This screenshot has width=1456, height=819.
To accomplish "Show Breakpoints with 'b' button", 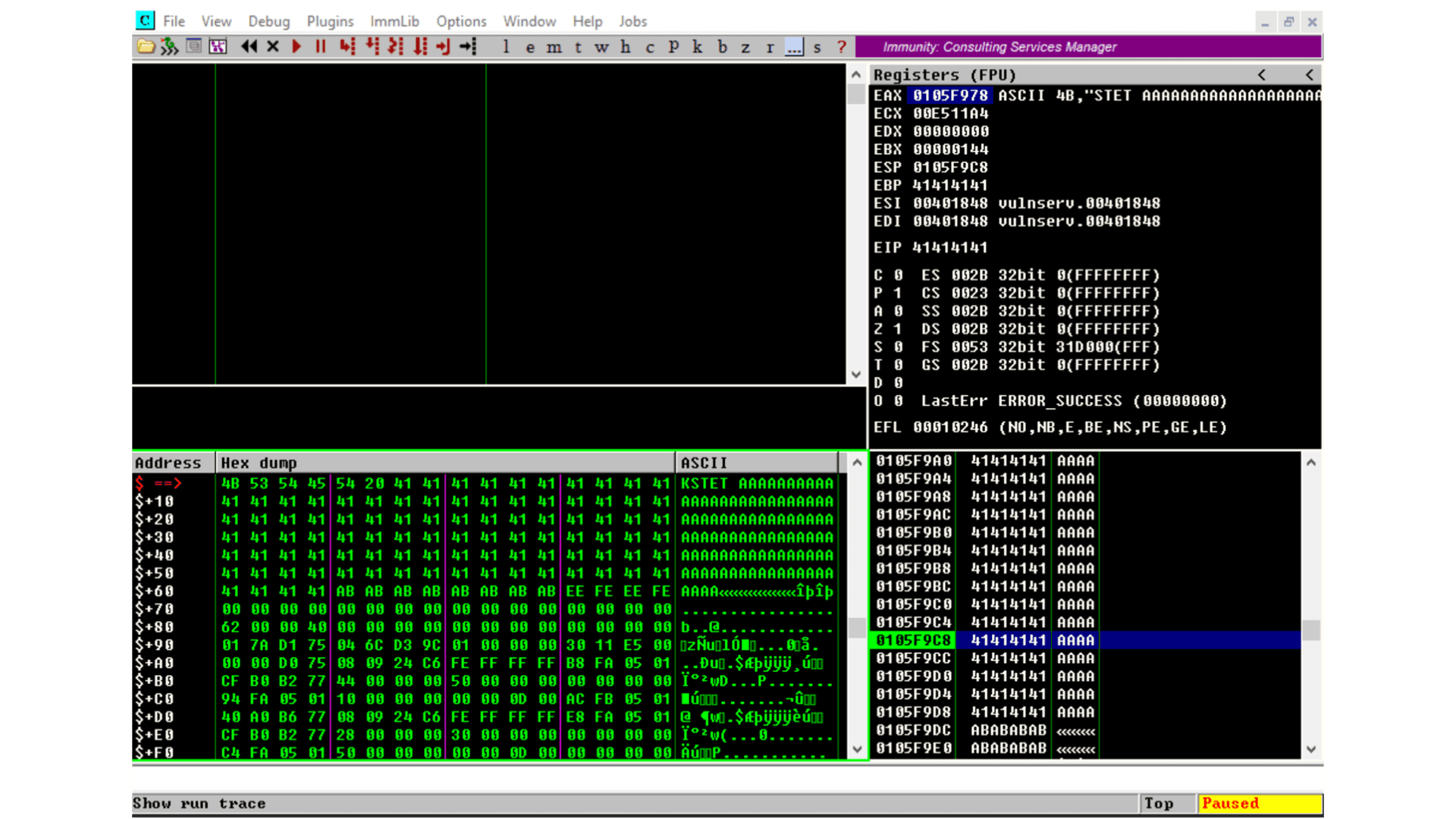I will pos(722,47).
